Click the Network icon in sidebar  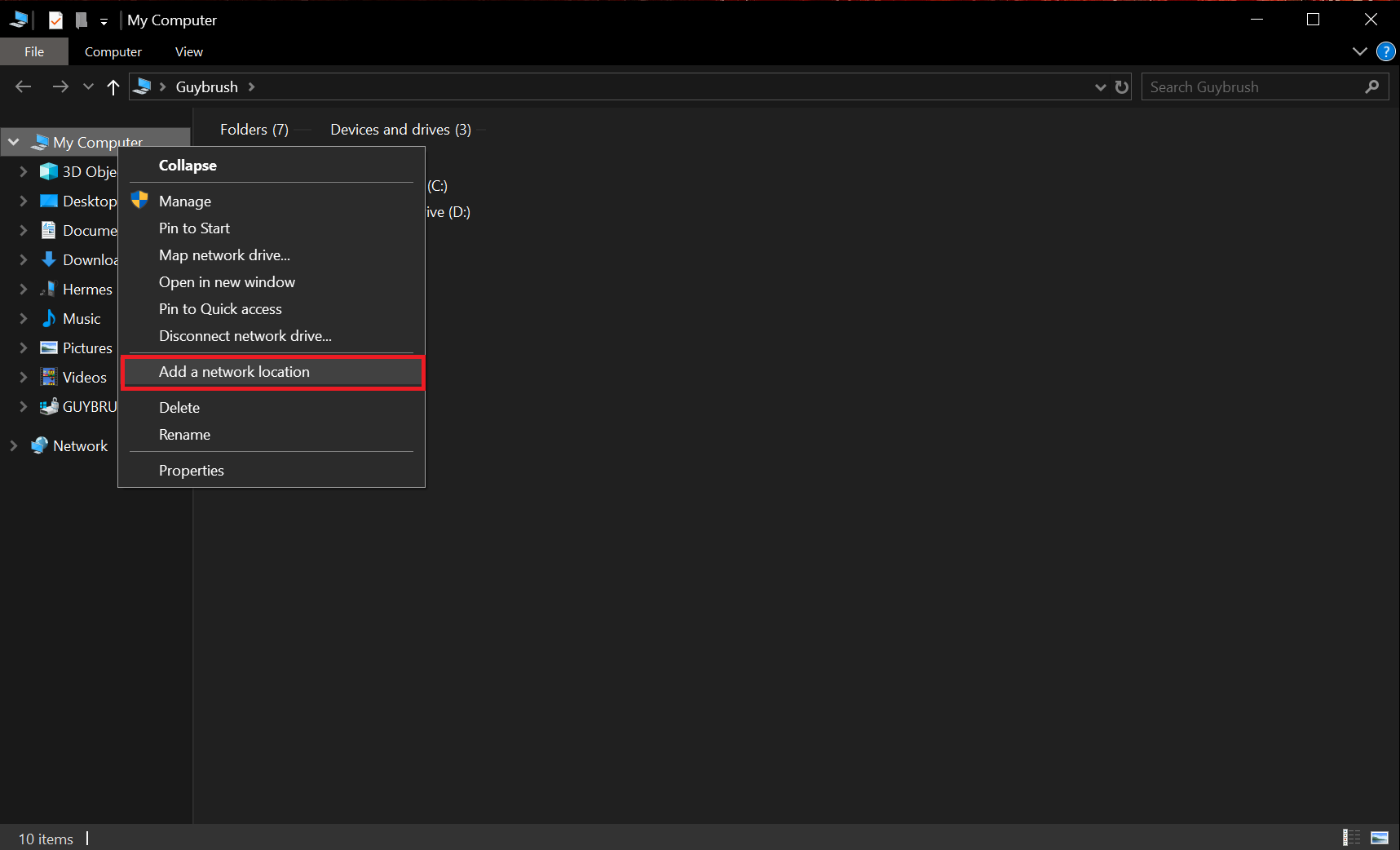pyautogui.click(x=39, y=445)
